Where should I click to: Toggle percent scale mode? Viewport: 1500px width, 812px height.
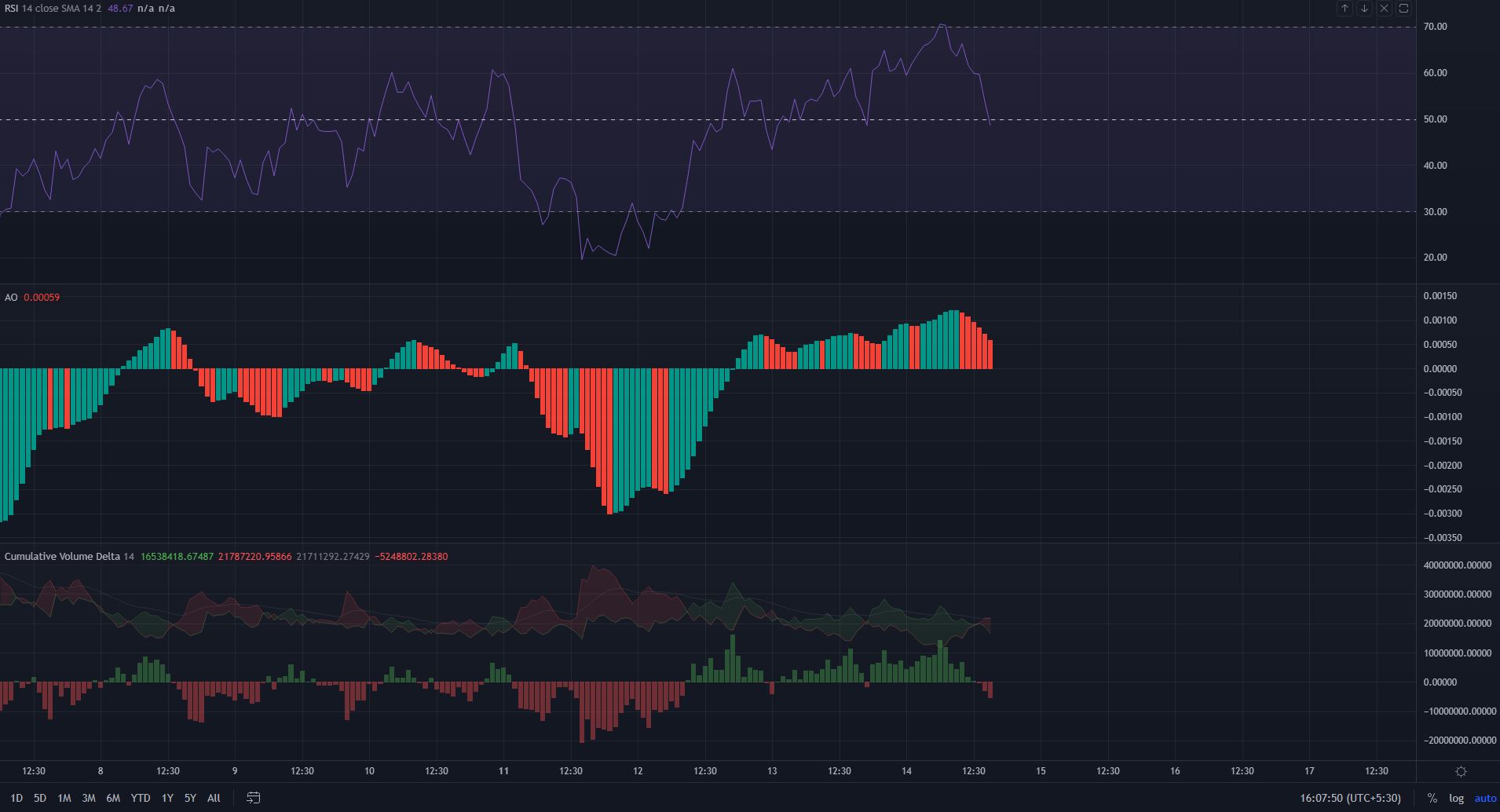[1432, 798]
